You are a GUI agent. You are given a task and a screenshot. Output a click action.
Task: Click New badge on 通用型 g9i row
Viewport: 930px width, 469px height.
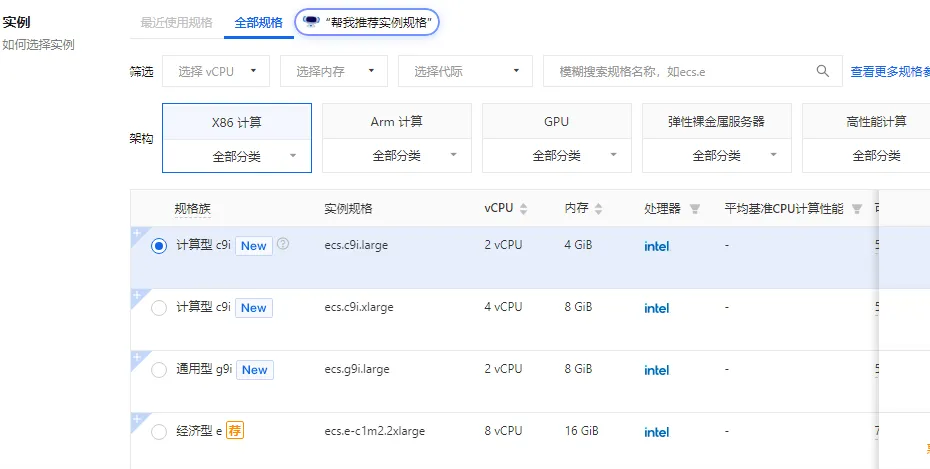[254, 370]
